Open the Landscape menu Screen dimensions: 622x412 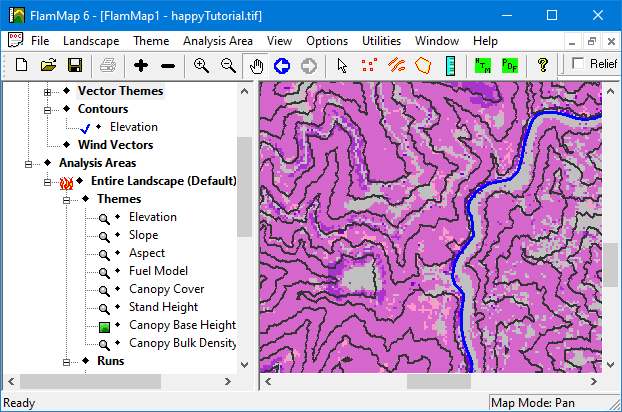[x=91, y=41]
